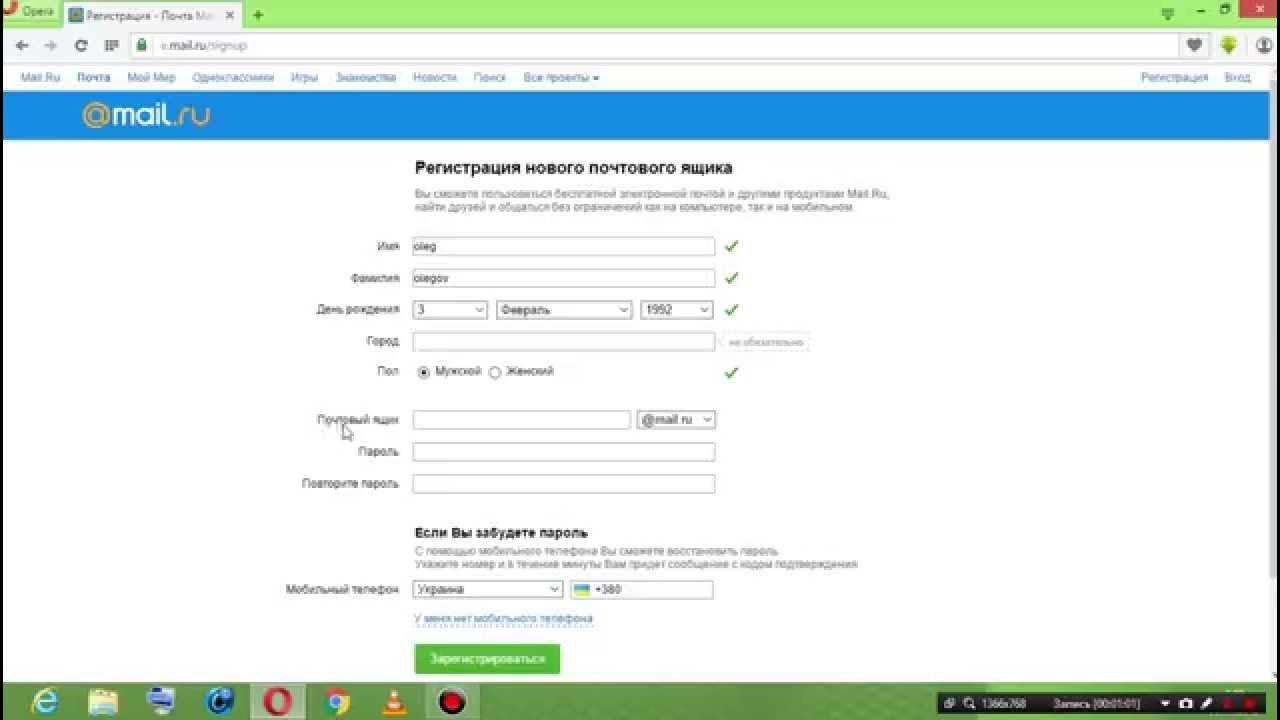The image size is (1280, 720).
Task: Open Новости in the portal bar
Action: pos(435,77)
